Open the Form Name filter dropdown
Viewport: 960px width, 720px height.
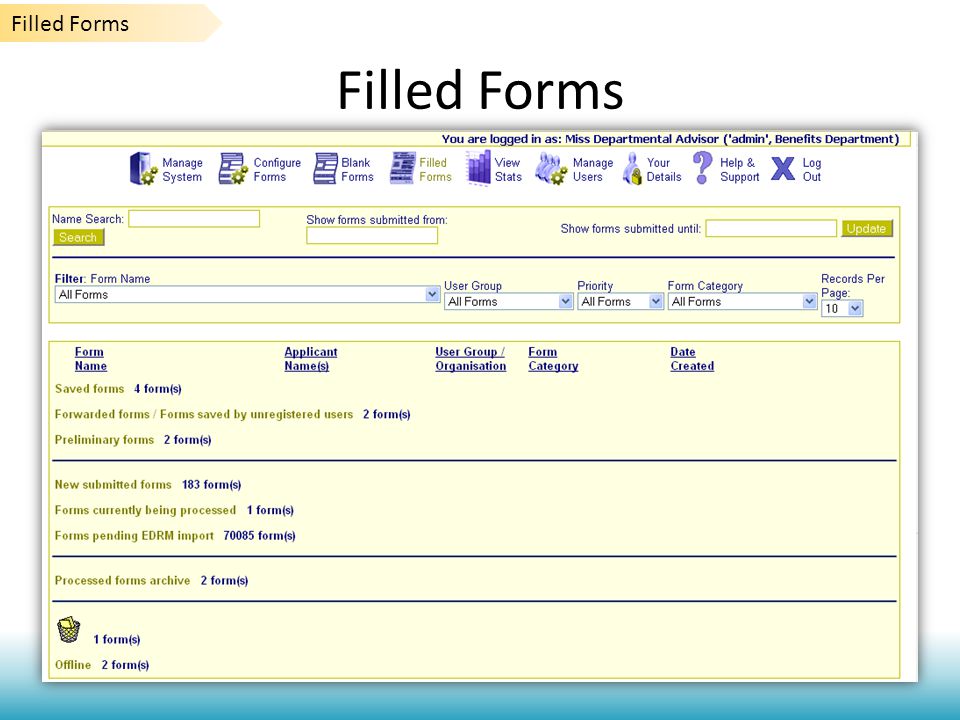[247, 294]
